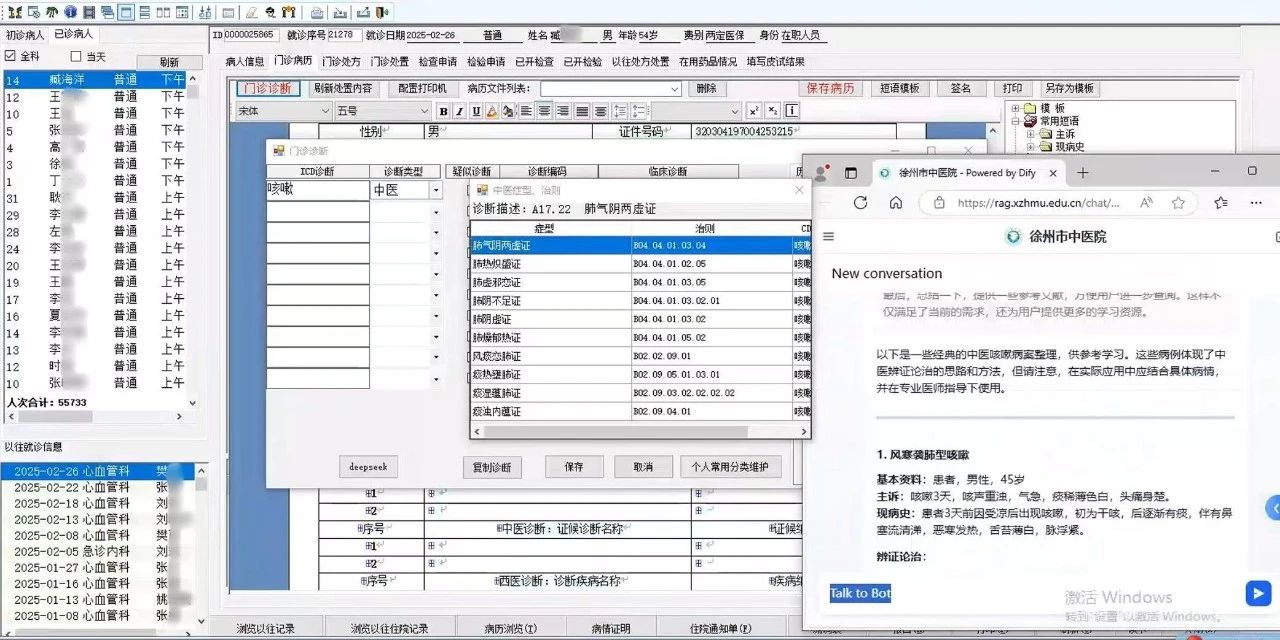Enable the 当天 checkbox
This screenshot has width=1280, height=640.
tap(75, 57)
